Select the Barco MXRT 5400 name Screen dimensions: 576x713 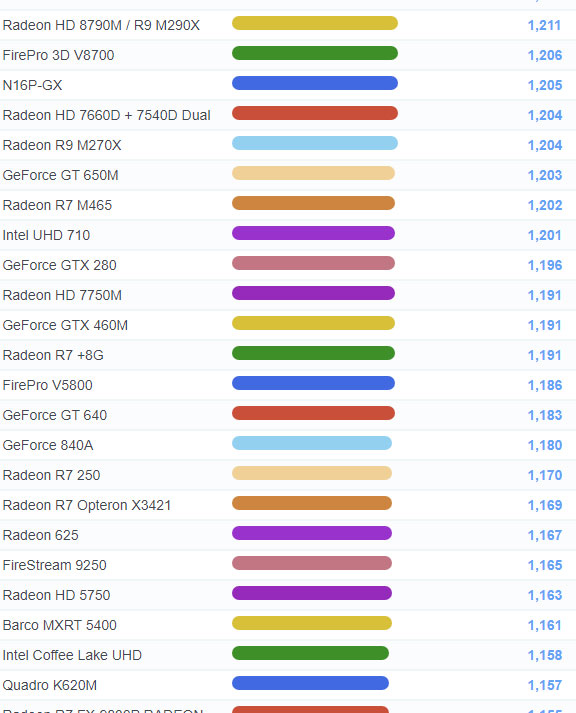click(x=60, y=625)
